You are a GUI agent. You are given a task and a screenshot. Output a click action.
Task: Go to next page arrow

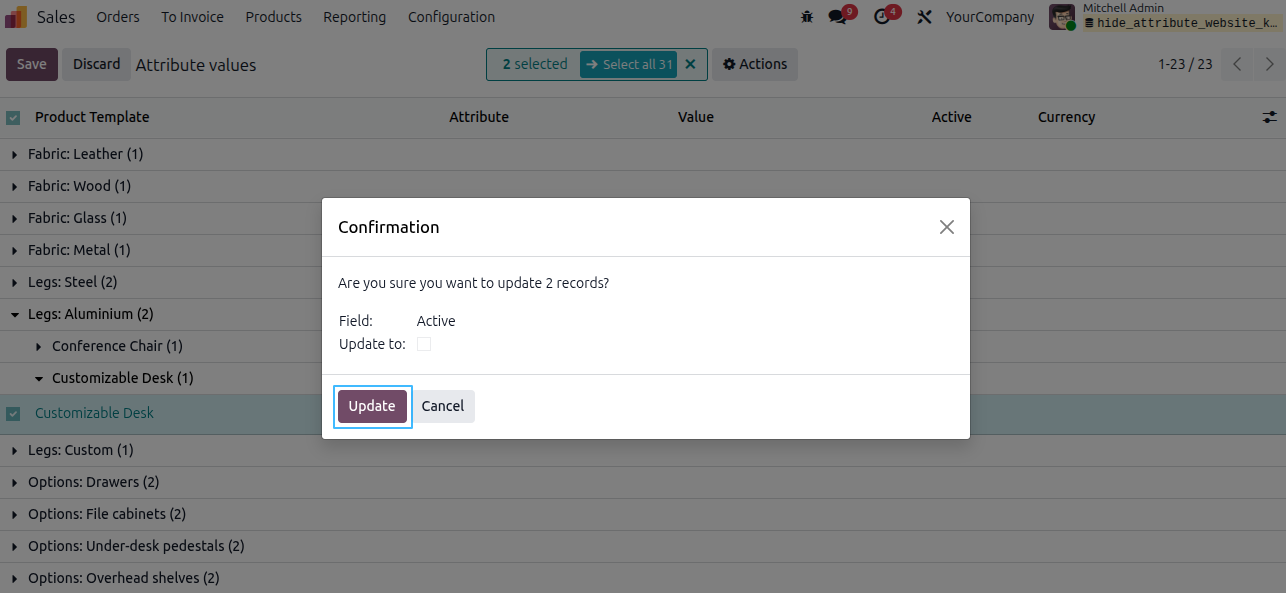point(1269,64)
